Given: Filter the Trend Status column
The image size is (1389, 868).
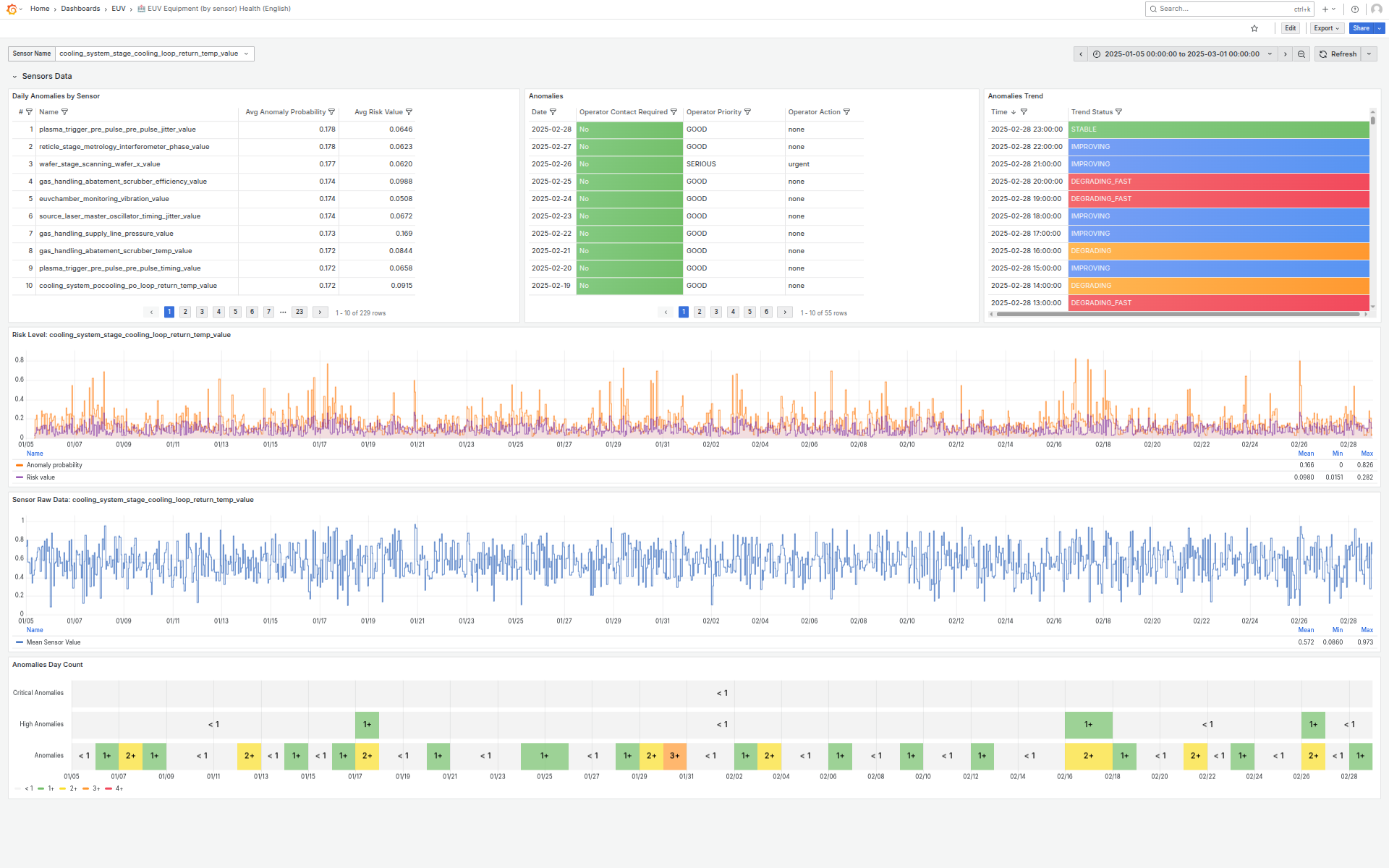Looking at the screenshot, I should pos(1118,112).
